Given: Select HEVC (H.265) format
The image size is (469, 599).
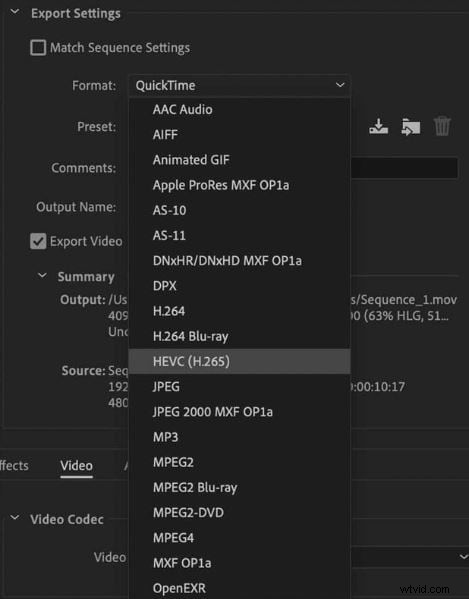Looking at the screenshot, I should [x=239, y=361].
